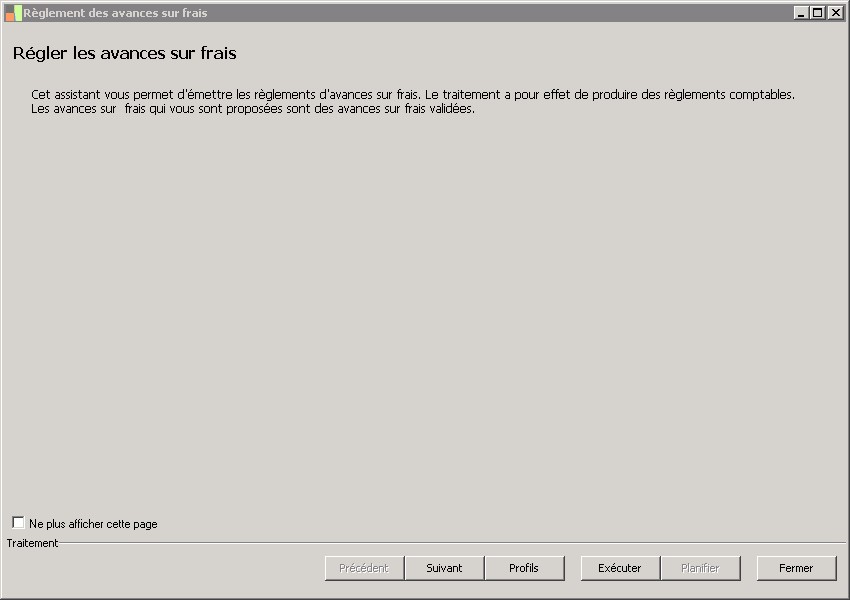
Task: Open the Profils button
Action: coord(524,568)
